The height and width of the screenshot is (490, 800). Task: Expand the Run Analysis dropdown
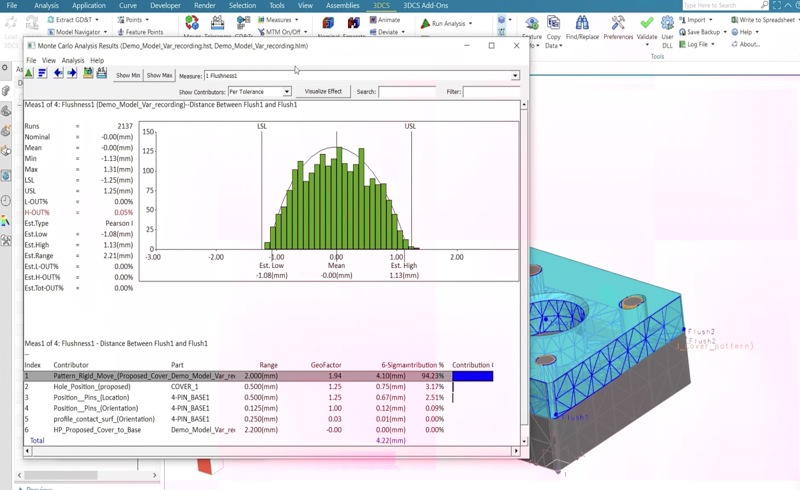(x=470, y=23)
